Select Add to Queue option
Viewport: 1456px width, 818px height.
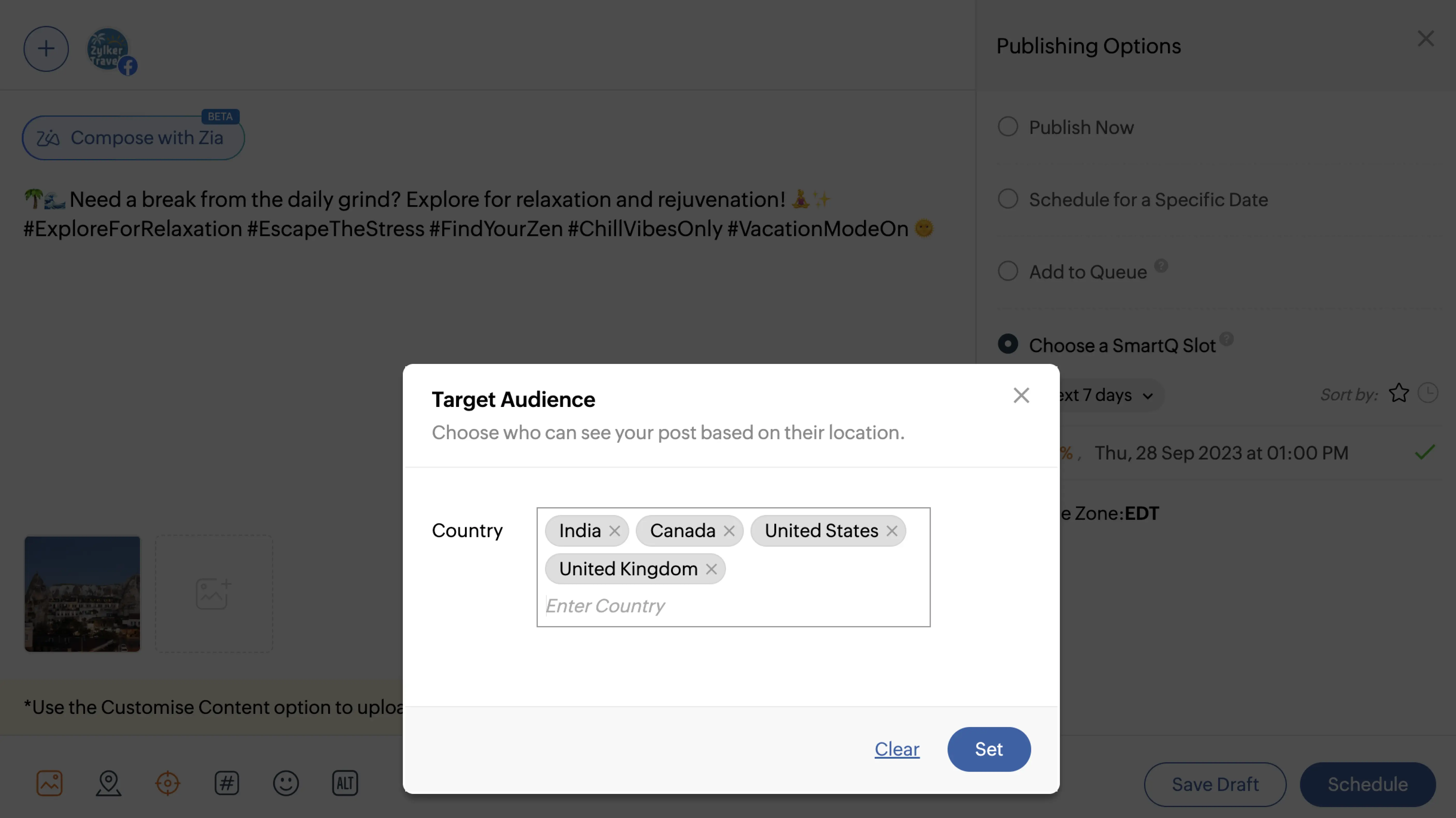[x=1008, y=272]
